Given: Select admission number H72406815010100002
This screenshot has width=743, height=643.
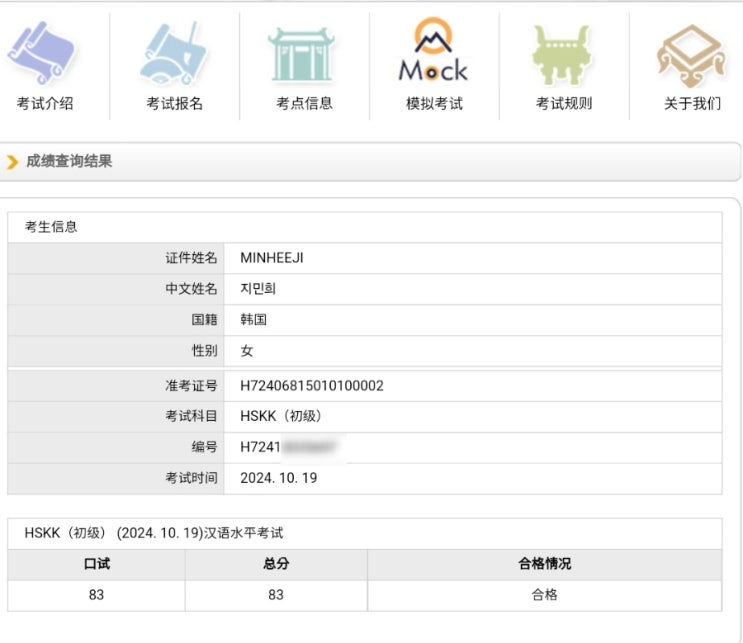Looking at the screenshot, I should tap(312, 386).
